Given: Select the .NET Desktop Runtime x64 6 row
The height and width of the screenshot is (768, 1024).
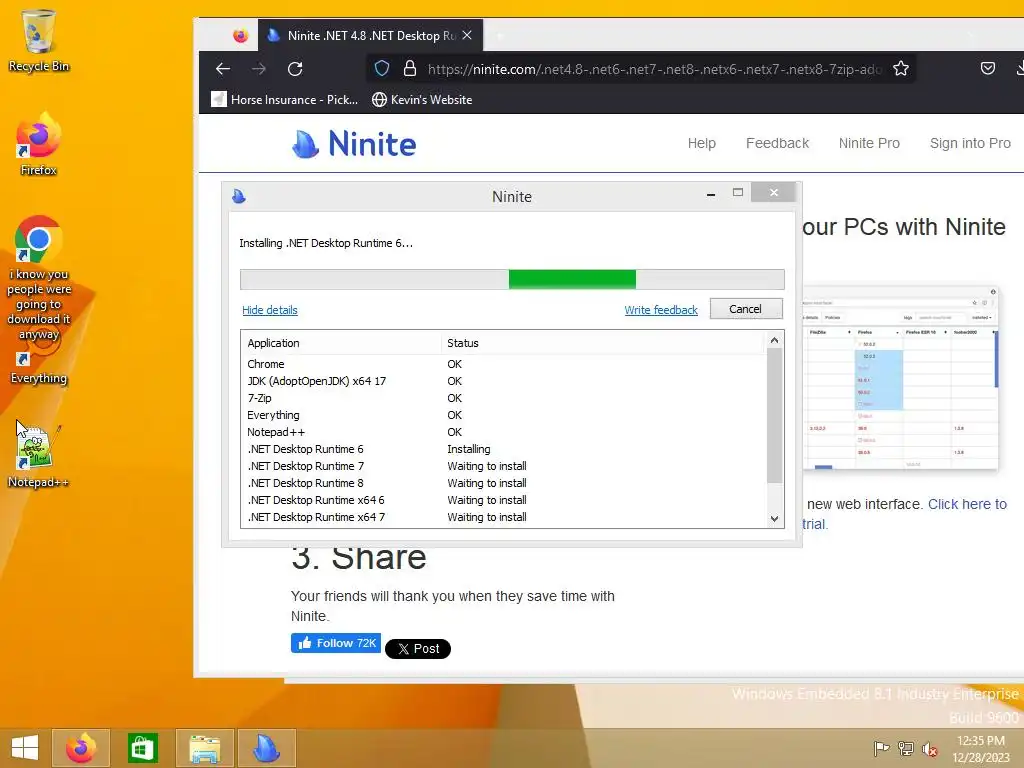Looking at the screenshot, I should (503, 500).
